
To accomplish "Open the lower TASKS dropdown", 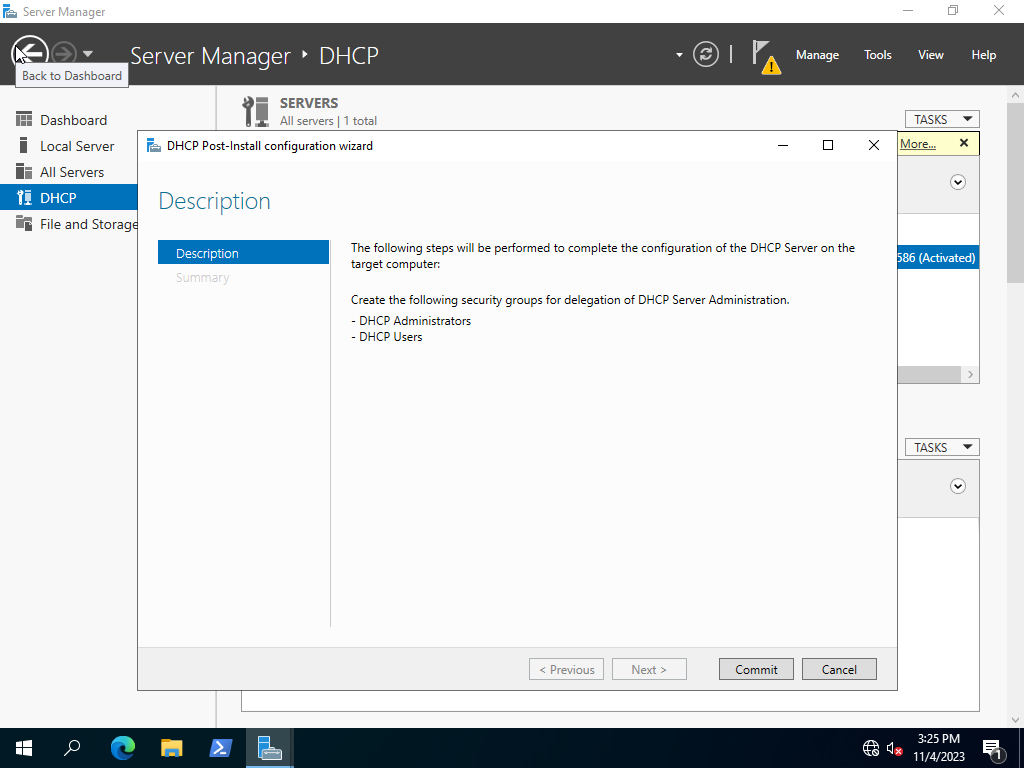I will click(942, 447).
